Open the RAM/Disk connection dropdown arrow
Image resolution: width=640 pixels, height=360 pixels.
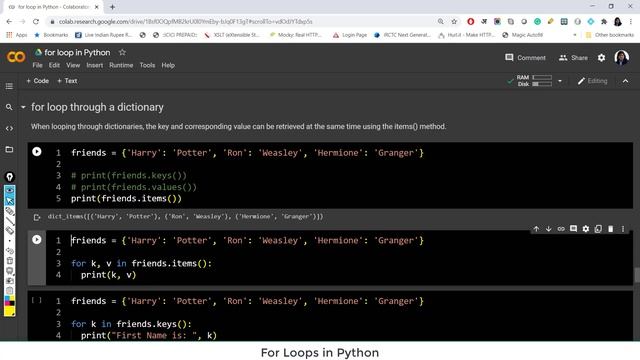point(560,81)
